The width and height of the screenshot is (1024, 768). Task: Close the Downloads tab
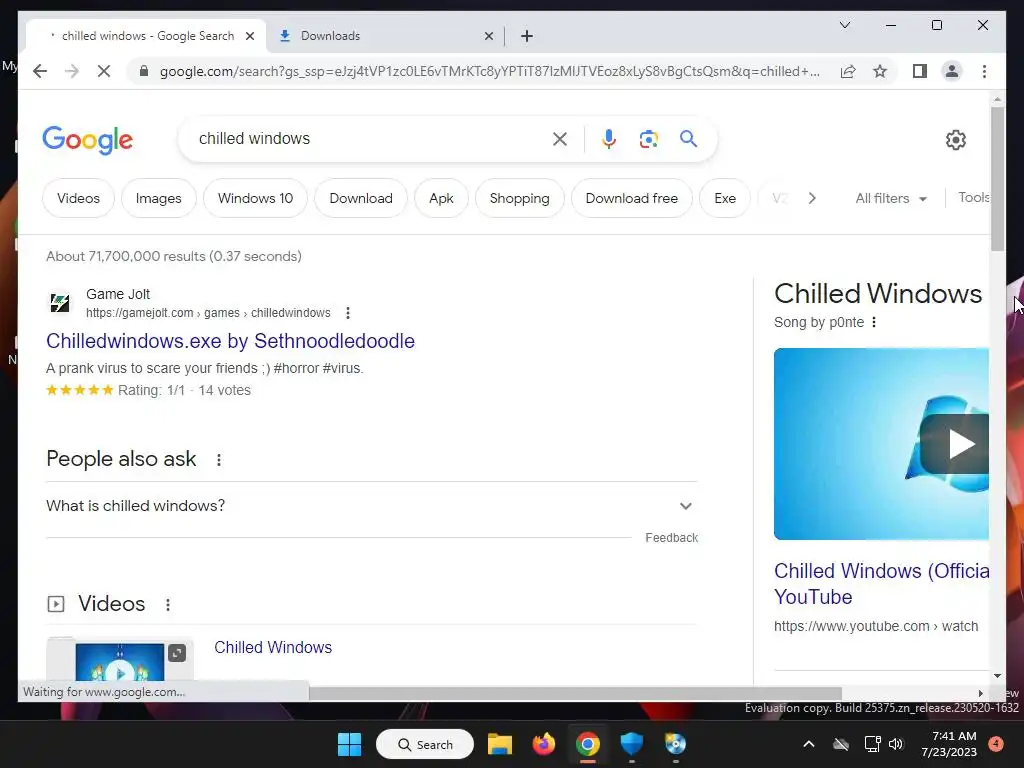coord(488,36)
